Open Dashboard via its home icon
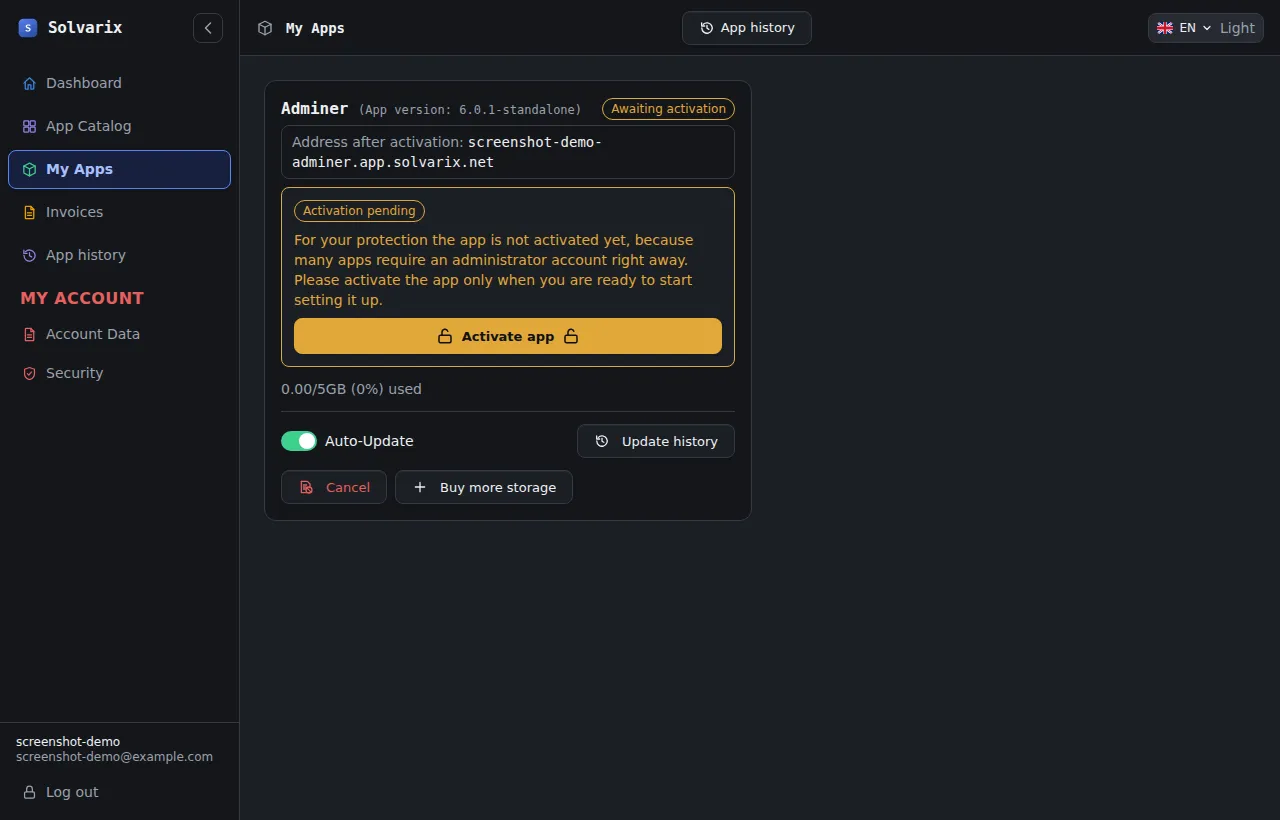 point(30,83)
